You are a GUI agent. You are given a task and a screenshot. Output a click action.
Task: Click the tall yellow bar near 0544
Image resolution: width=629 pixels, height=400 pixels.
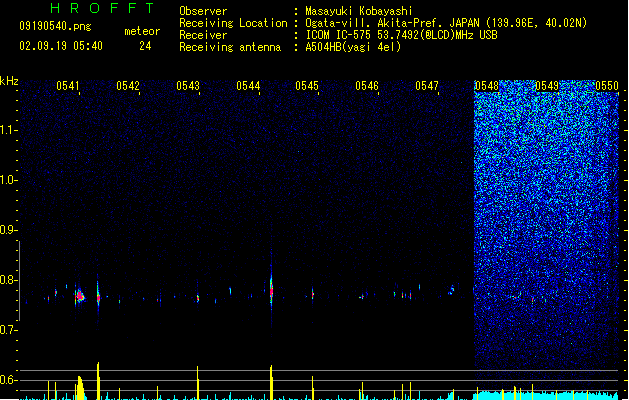pos(271,382)
